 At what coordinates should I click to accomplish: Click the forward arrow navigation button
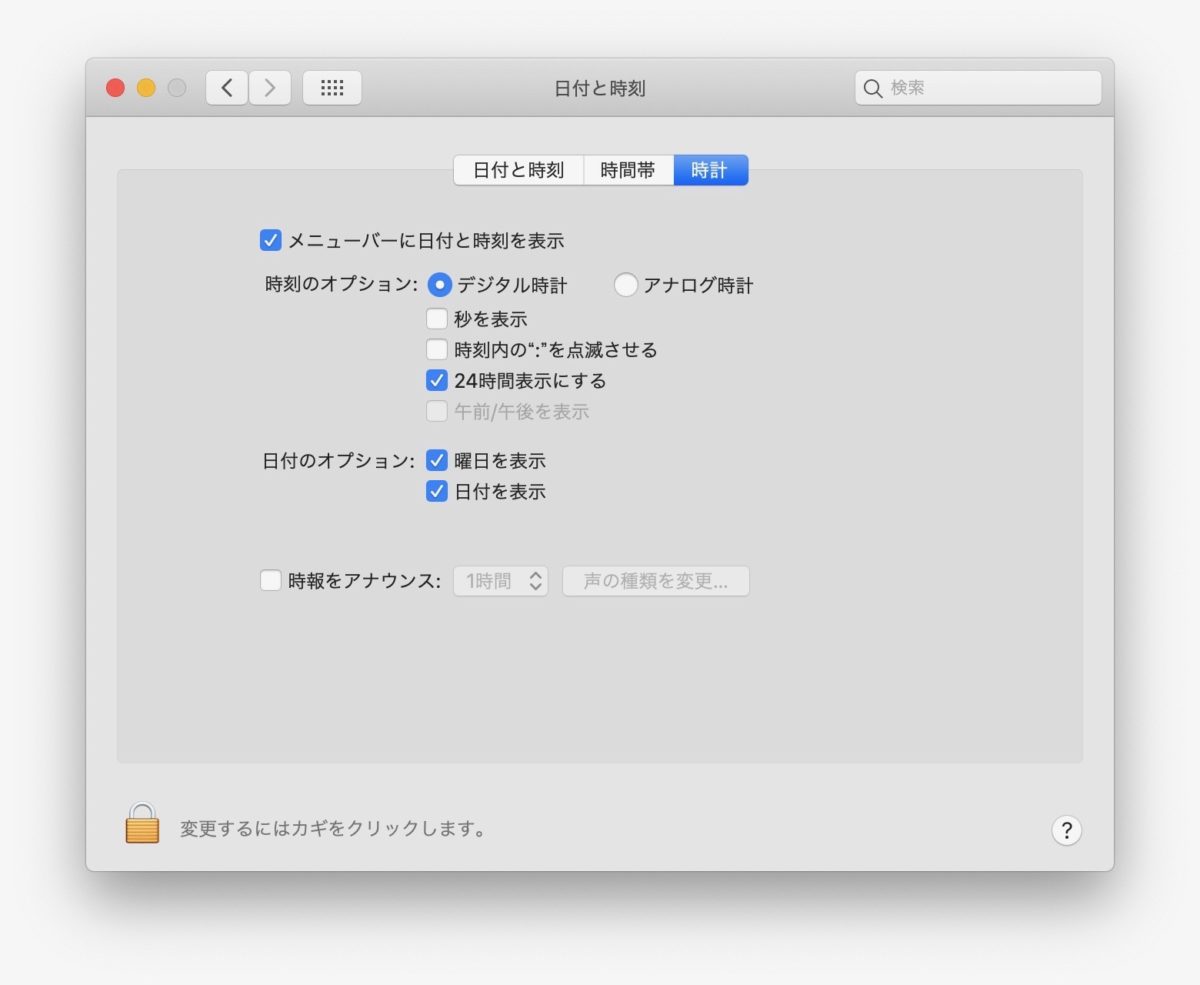point(270,88)
